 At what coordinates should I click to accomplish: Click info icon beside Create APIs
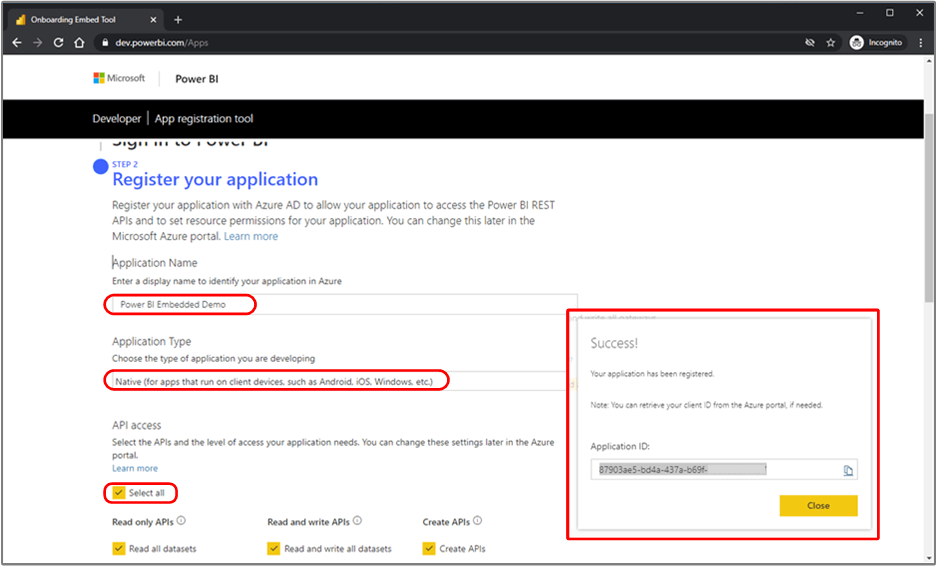[477, 521]
